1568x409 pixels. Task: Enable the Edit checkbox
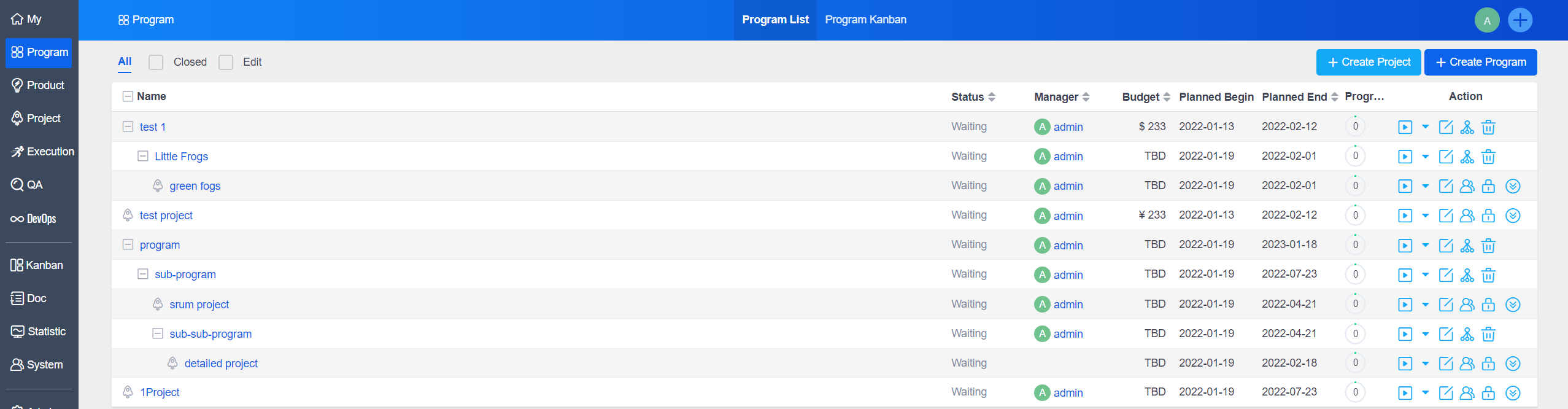point(226,62)
